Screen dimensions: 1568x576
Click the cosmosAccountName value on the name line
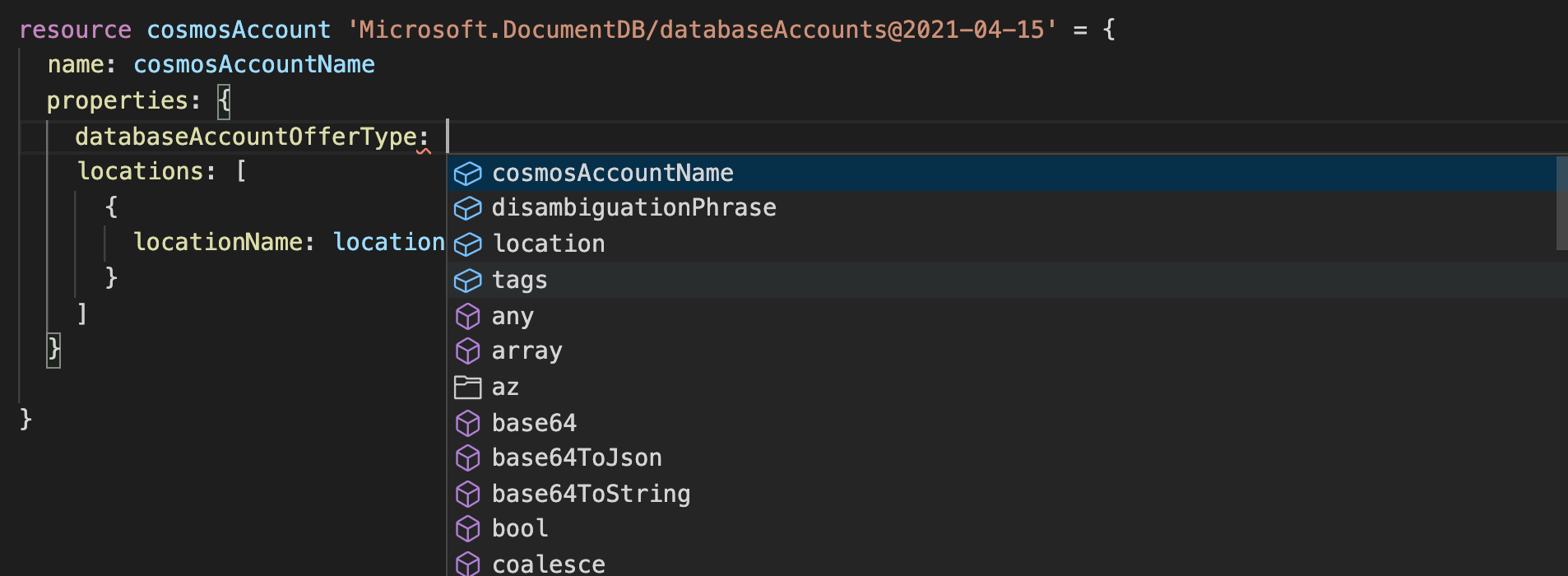254,64
